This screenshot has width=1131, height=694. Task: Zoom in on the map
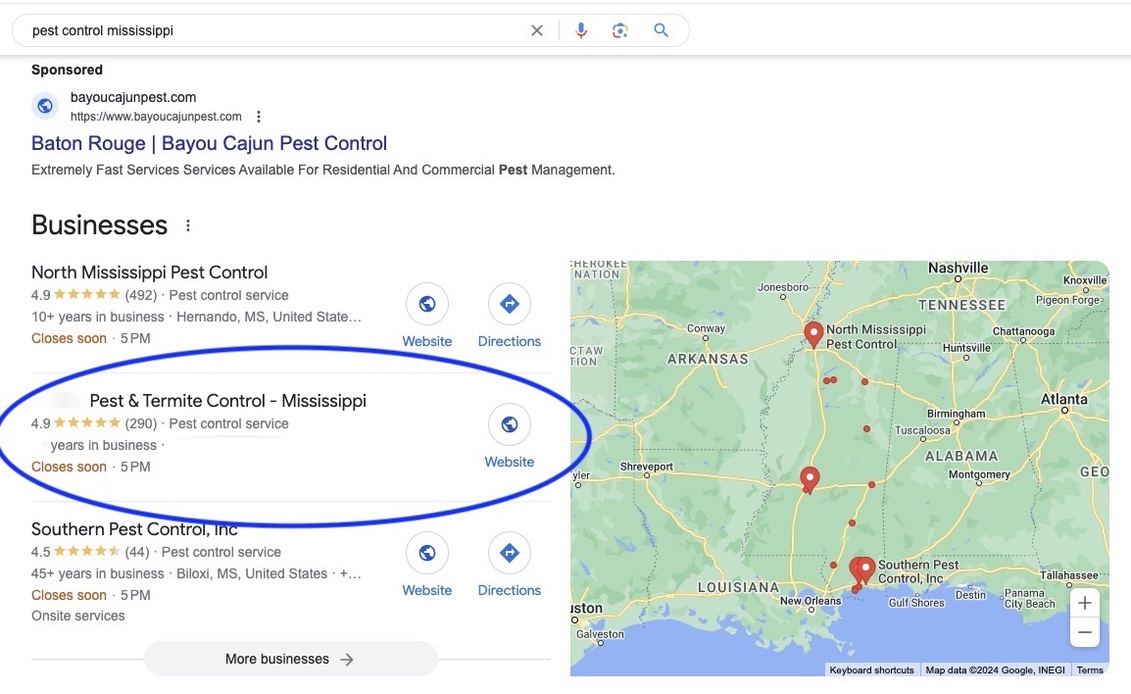tap(1084, 603)
